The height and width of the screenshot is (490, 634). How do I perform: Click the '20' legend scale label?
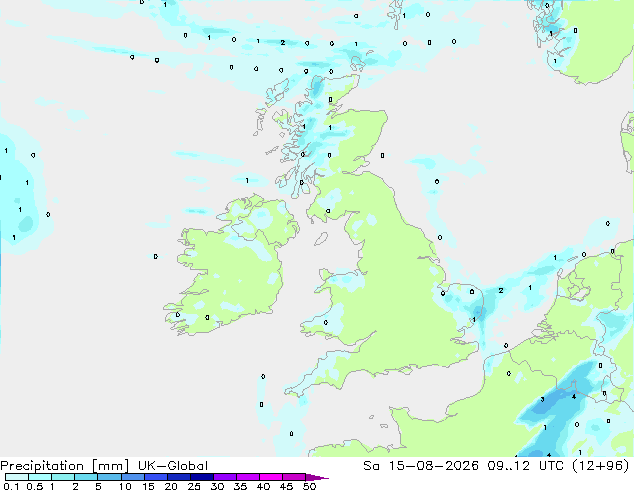(171, 486)
